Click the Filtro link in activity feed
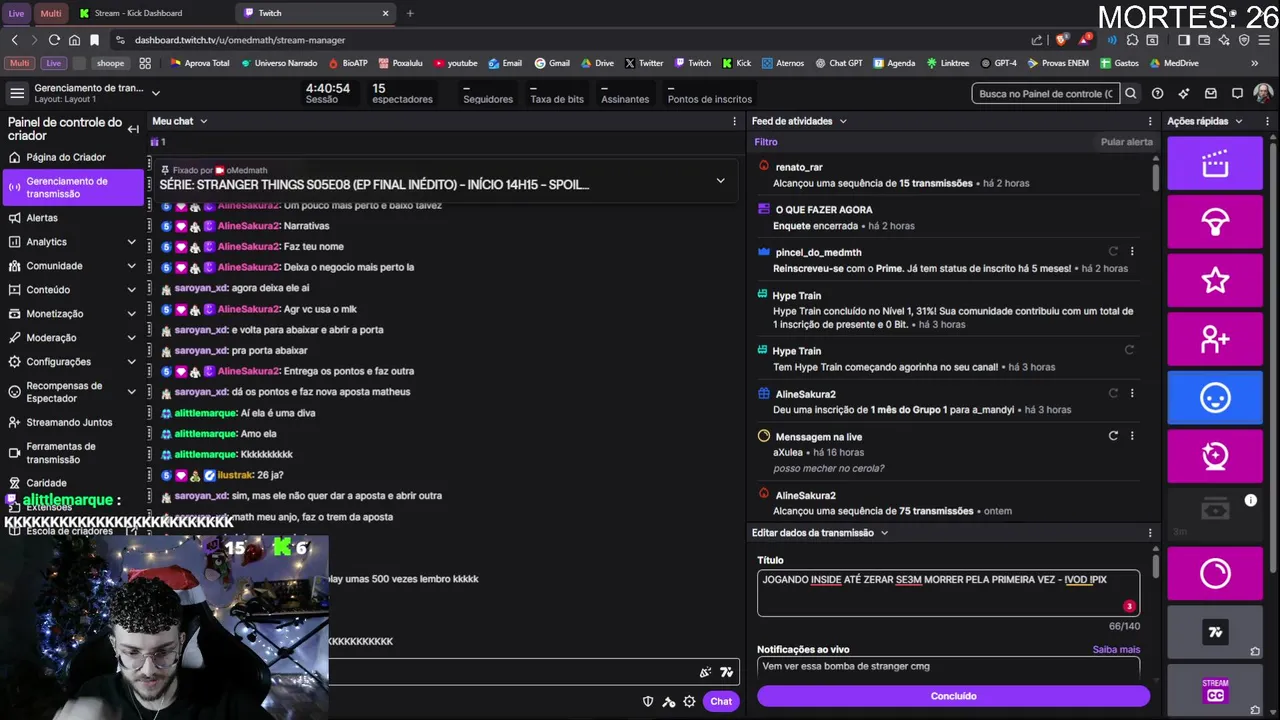The image size is (1280, 720). pyautogui.click(x=766, y=142)
